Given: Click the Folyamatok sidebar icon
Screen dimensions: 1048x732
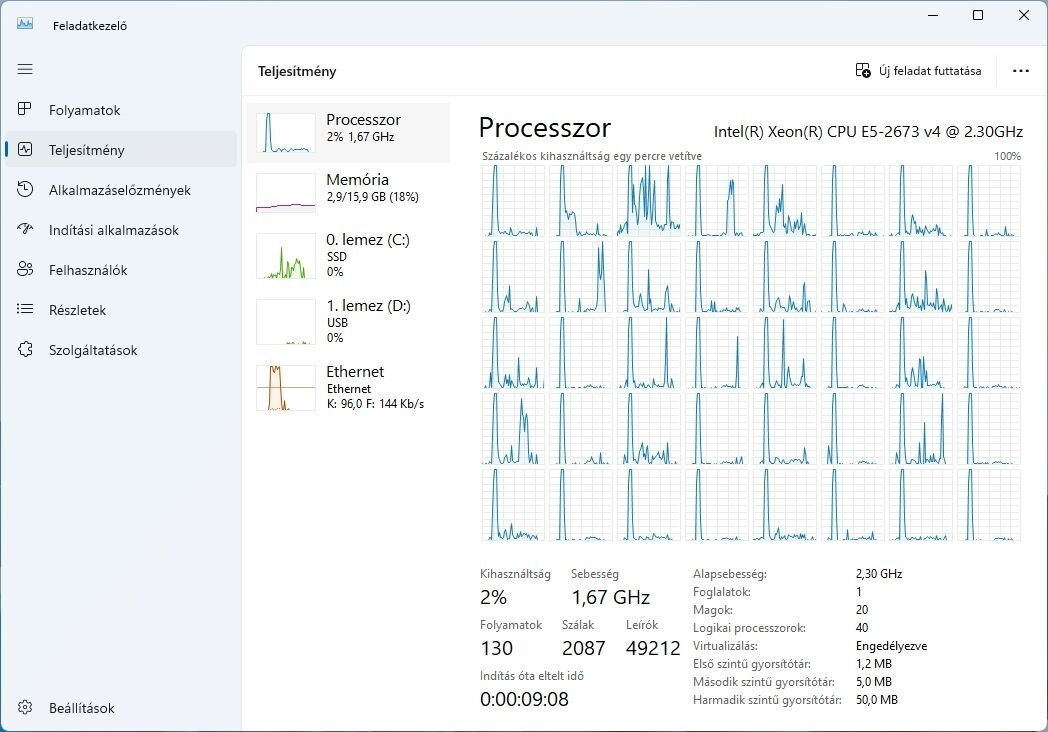Looking at the screenshot, I should (x=25, y=109).
